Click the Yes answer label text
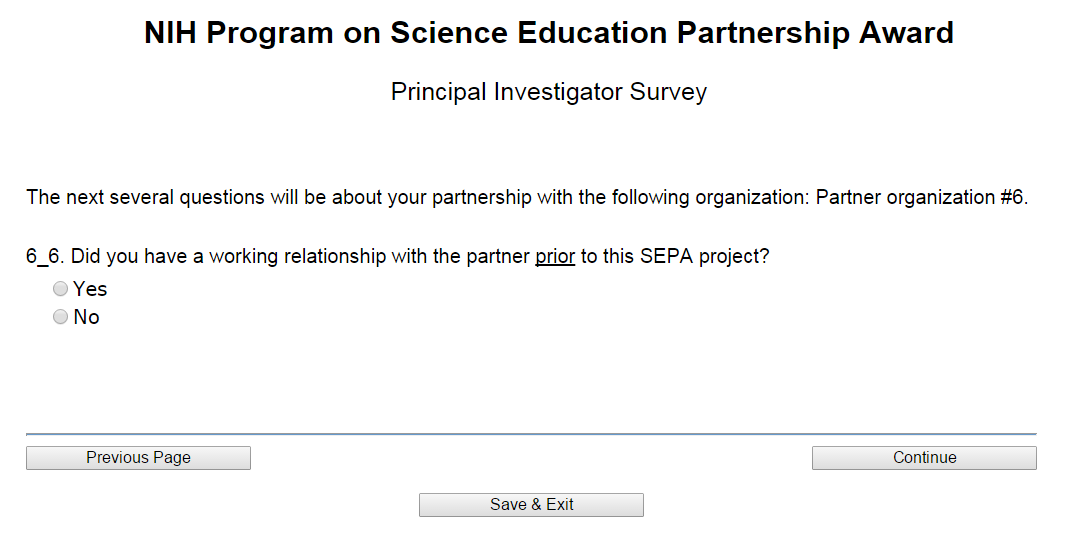Viewport: 1081px width, 560px height. 90,289
